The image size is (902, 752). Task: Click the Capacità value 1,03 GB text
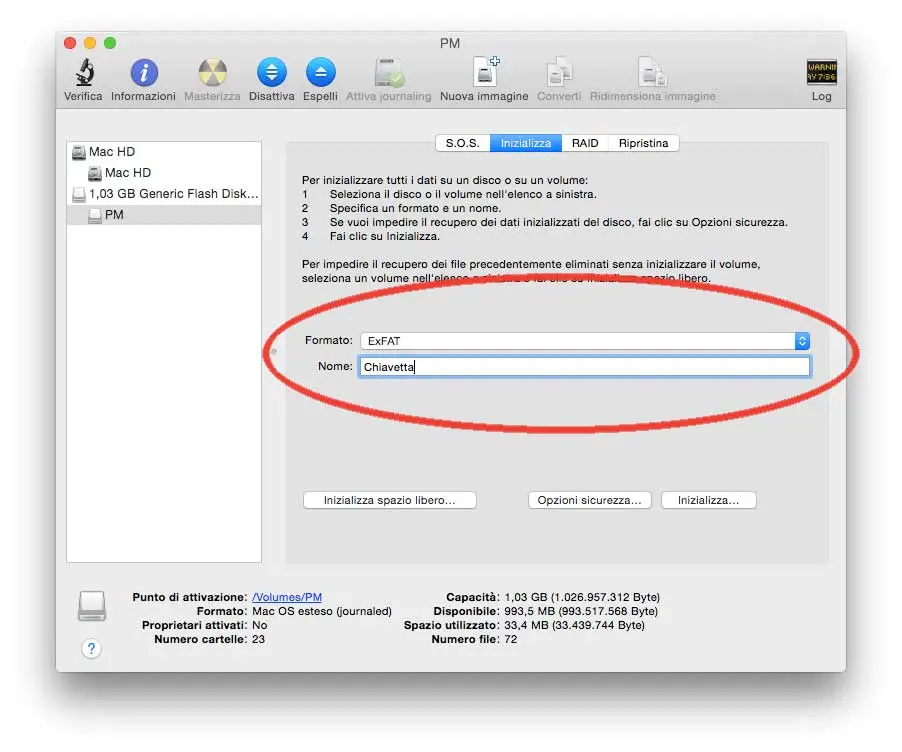582,597
